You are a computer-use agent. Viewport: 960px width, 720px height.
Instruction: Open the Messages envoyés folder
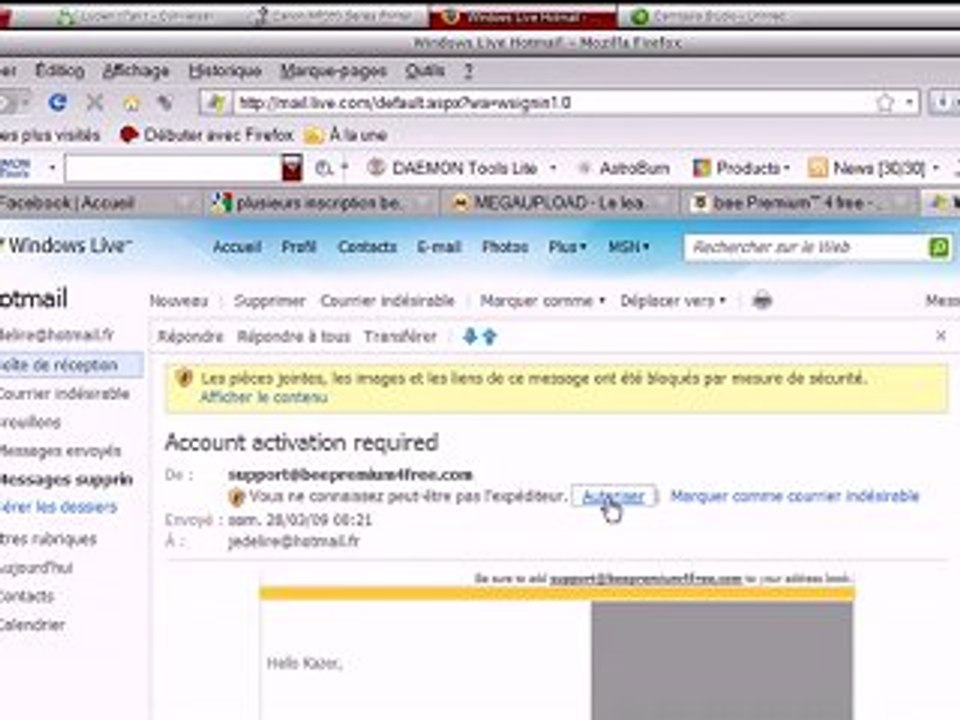(60, 451)
